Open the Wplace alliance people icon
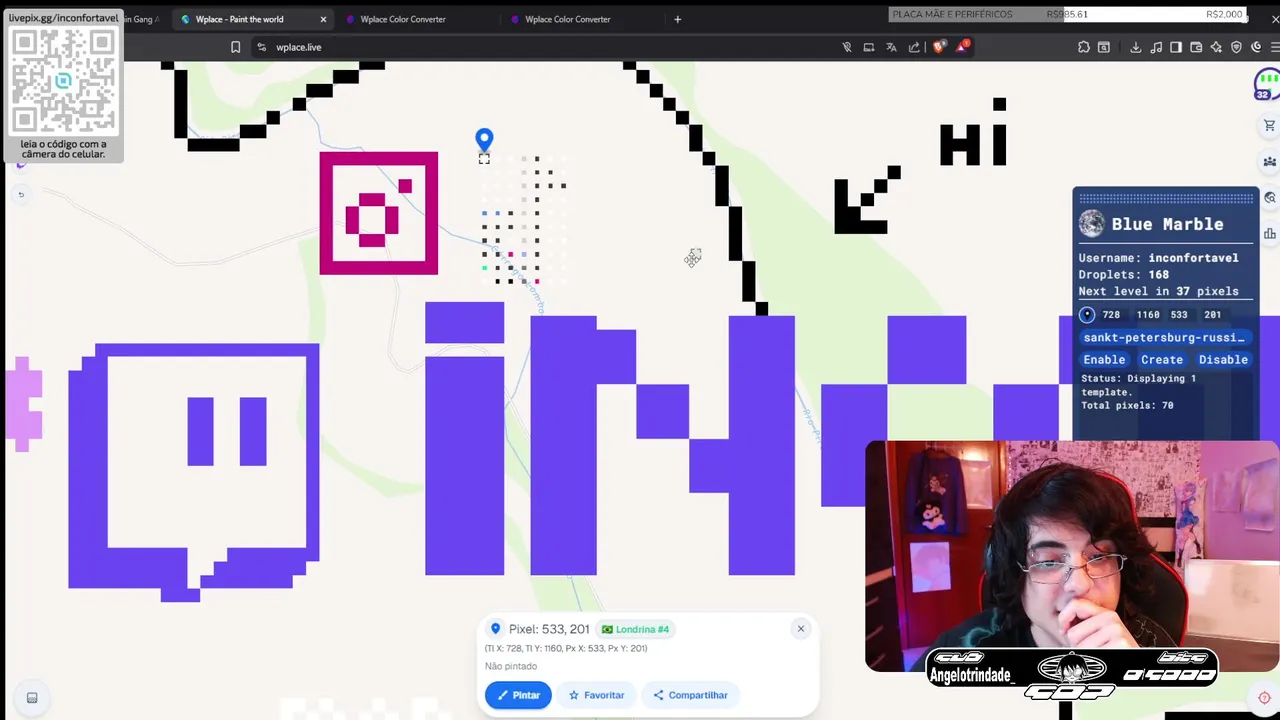The image size is (1280, 720). 1269,161
